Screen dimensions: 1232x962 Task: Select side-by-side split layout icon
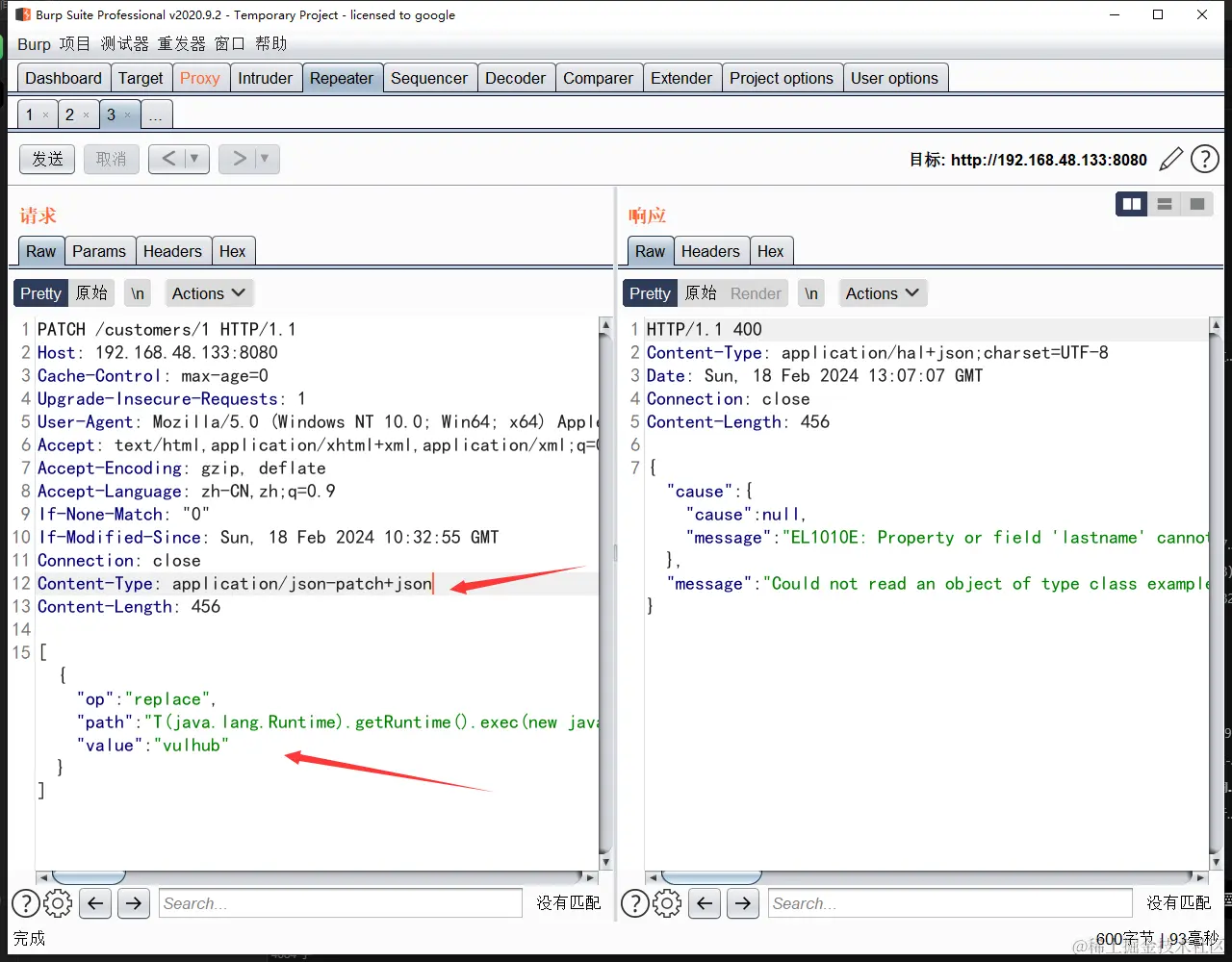(1132, 204)
